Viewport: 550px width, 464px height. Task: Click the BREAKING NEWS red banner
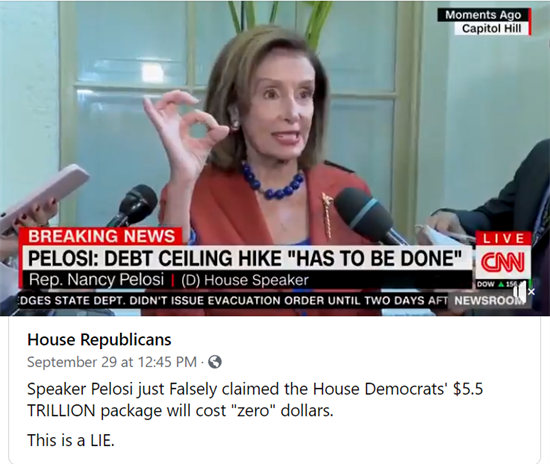tap(102, 236)
